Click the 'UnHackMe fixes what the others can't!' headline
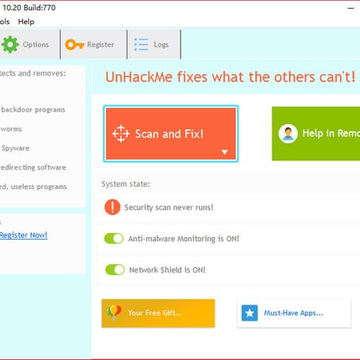This screenshot has height=360, width=360. pyautogui.click(x=230, y=77)
